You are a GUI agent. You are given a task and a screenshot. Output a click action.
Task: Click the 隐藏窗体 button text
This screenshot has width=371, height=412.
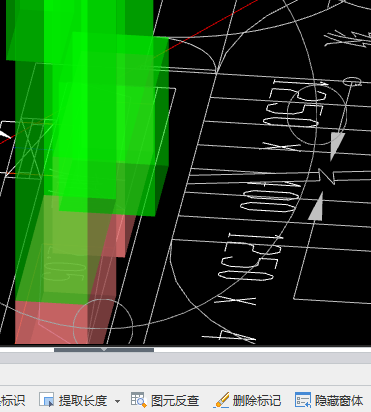point(339,400)
